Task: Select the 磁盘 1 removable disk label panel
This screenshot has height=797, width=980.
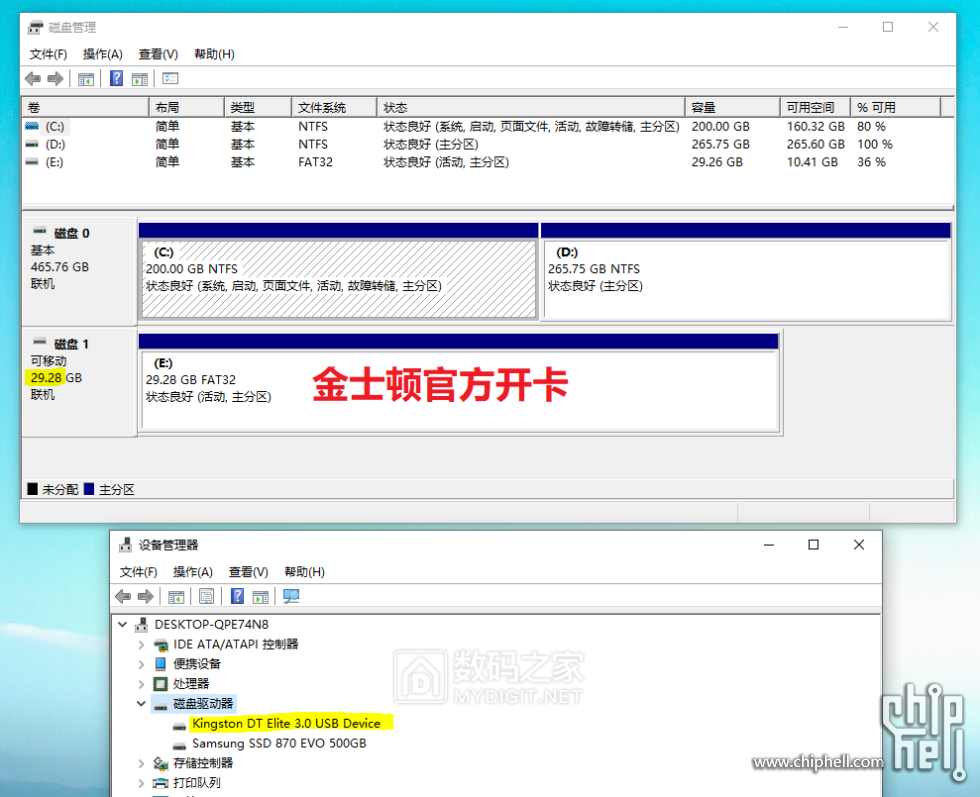Action: (x=79, y=381)
